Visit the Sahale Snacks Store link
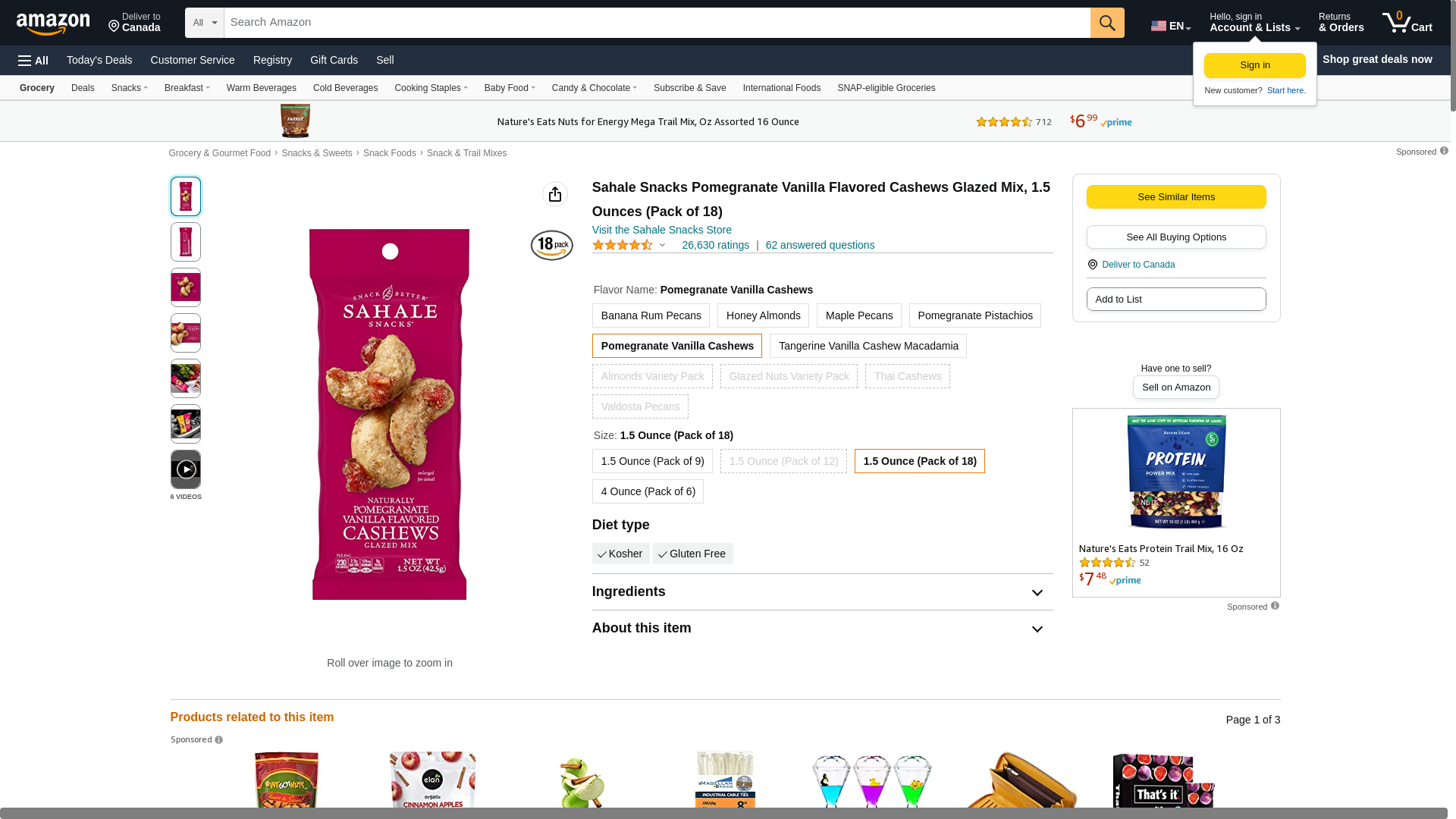 (x=661, y=230)
